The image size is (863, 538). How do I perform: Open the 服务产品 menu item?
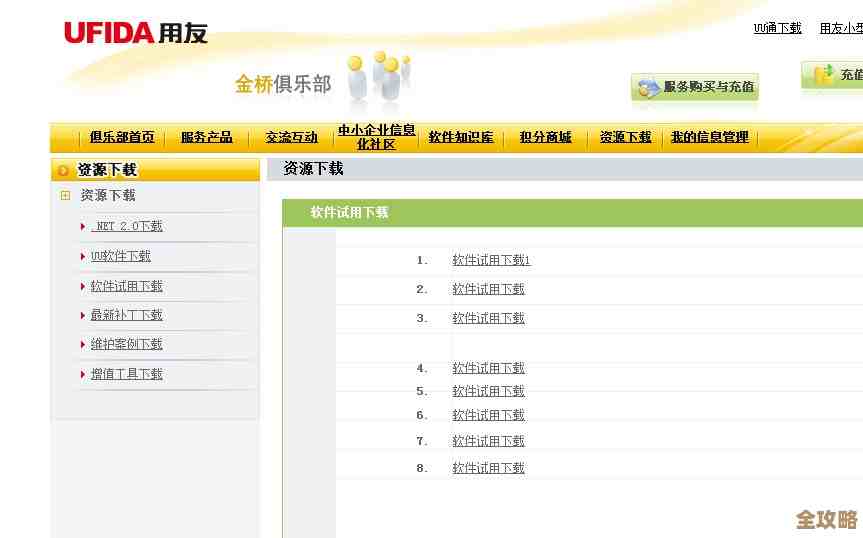click(207, 137)
